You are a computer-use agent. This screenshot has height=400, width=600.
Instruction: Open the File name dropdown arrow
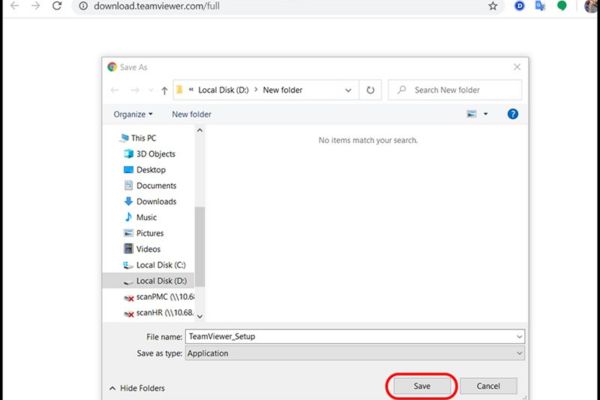pos(519,337)
